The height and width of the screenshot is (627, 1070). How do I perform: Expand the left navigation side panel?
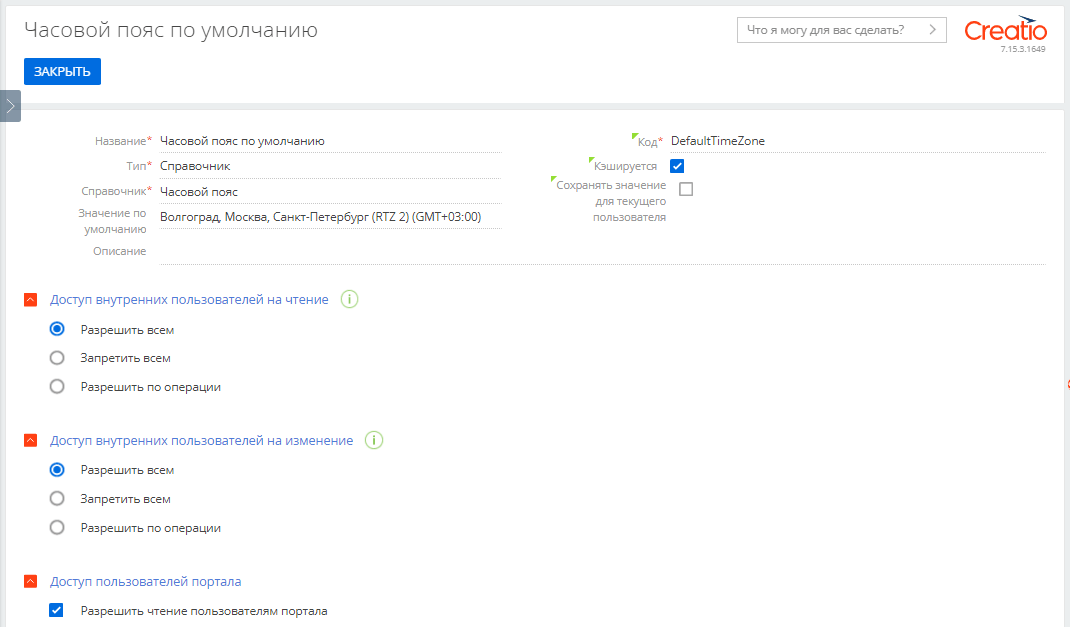pyautogui.click(x=11, y=105)
